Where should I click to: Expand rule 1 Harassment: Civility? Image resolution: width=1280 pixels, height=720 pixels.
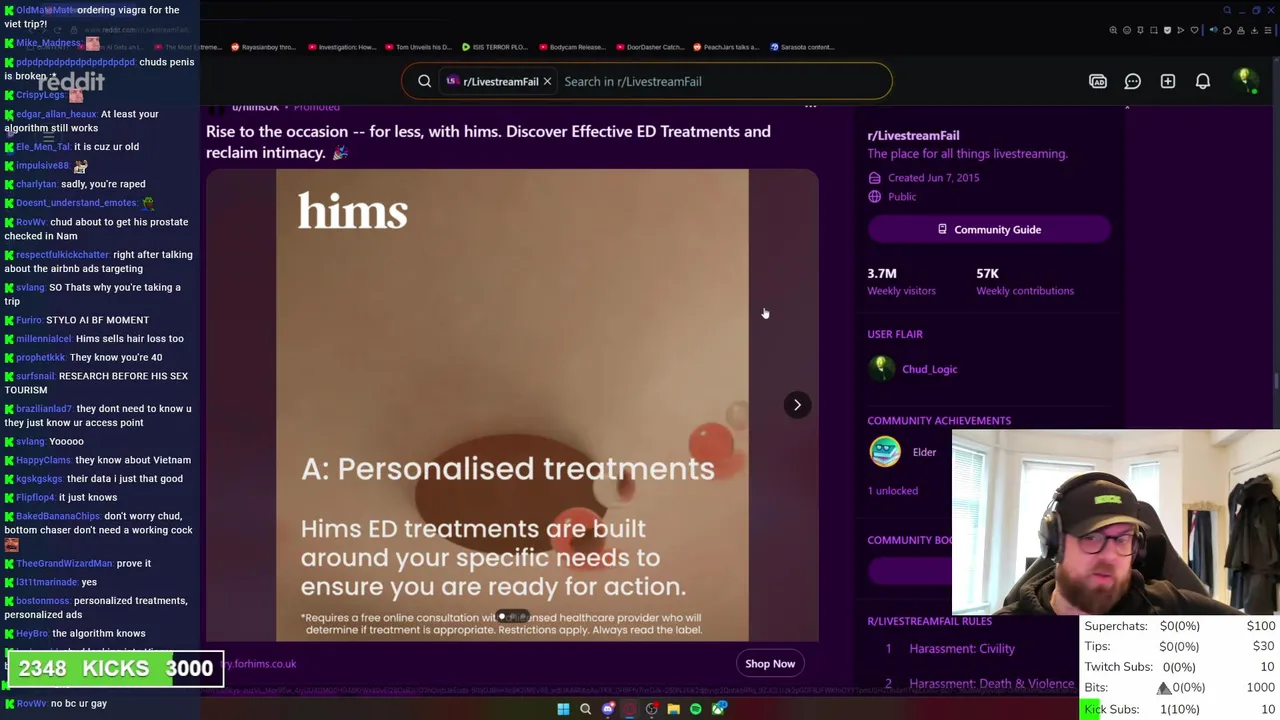pyautogui.click(x=962, y=648)
